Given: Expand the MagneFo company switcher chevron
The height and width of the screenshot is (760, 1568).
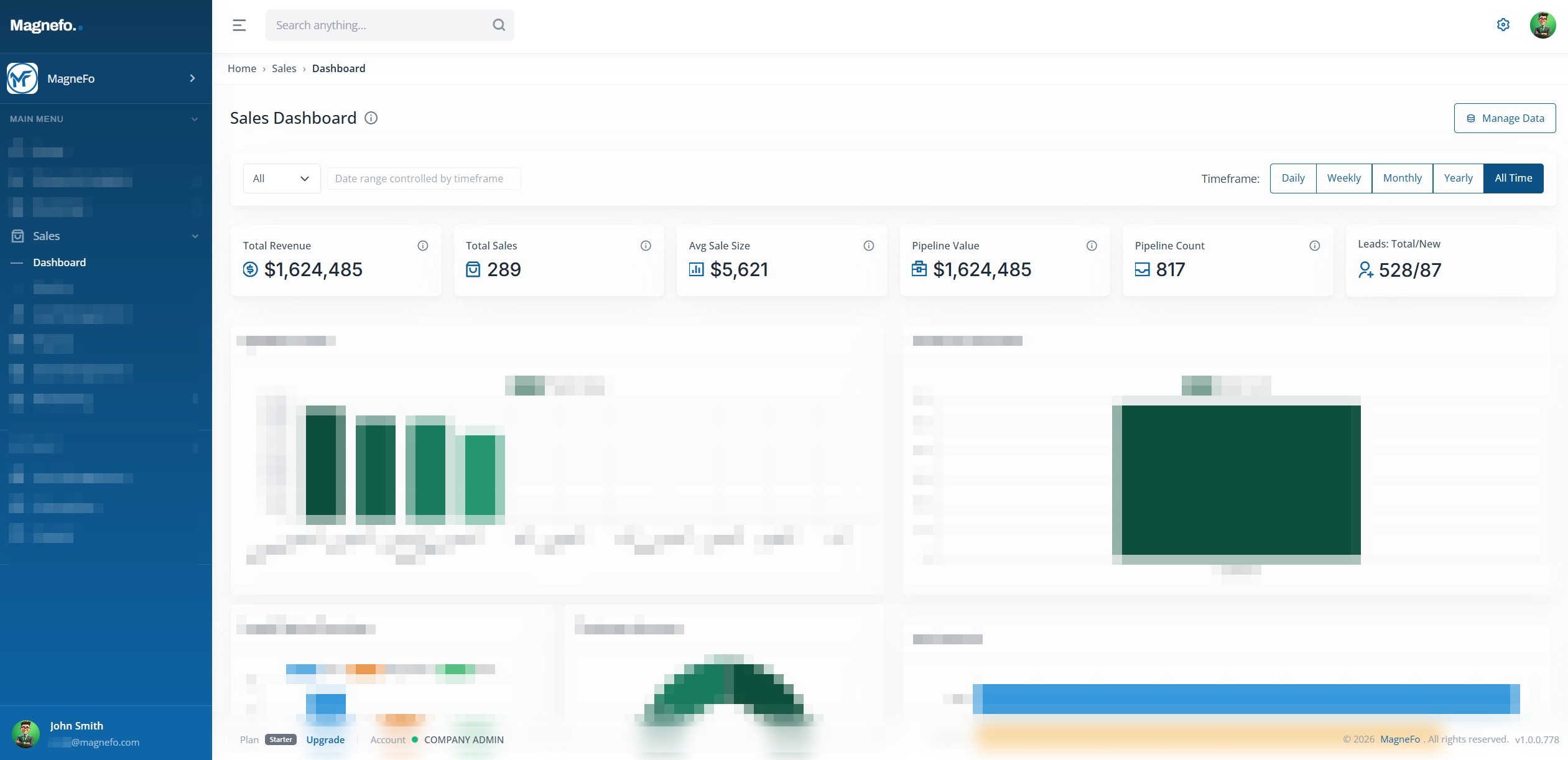Looking at the screenshot, I should [x=192, y=78].
